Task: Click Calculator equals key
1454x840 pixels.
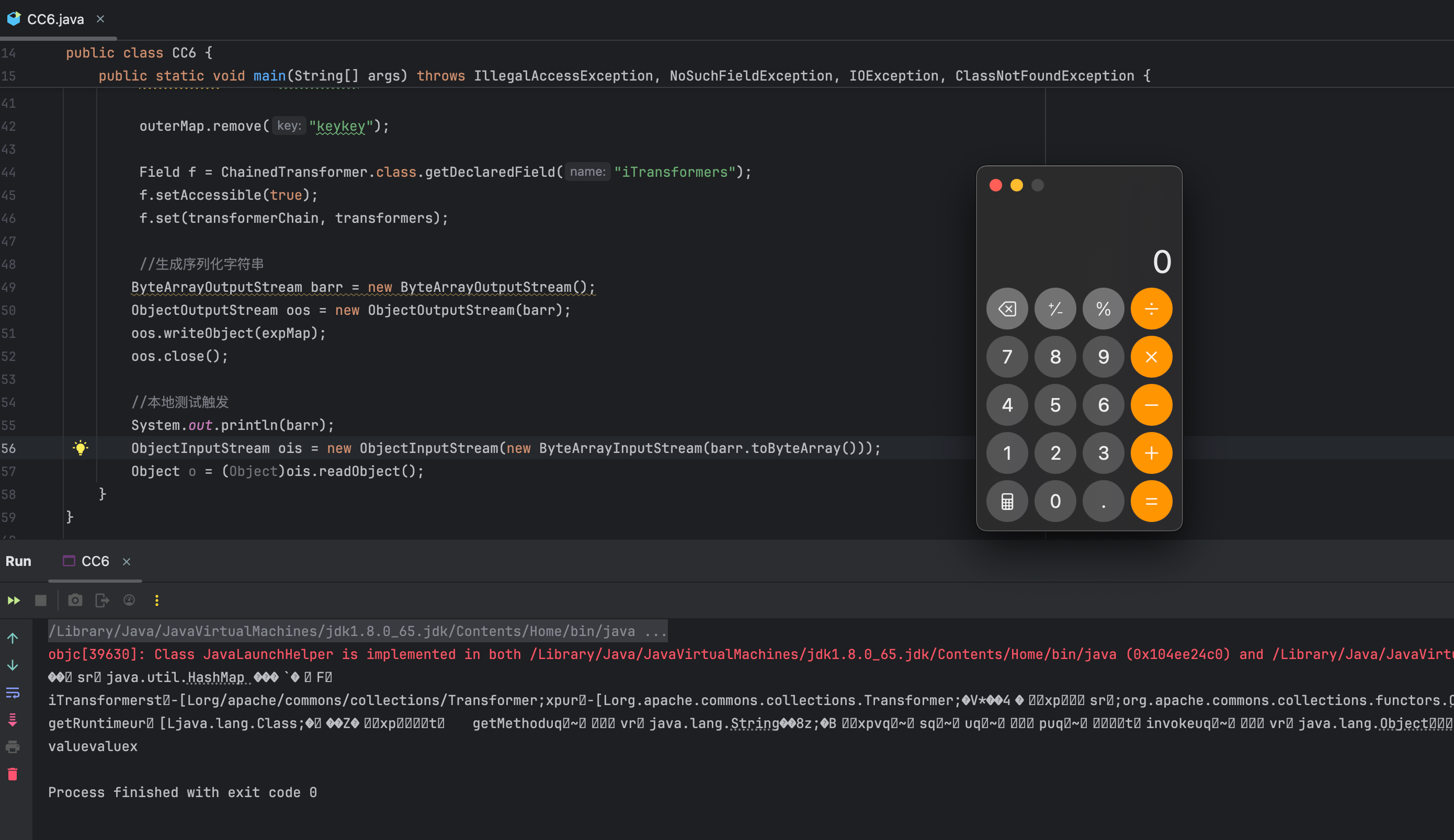Action: tap(1151, 502)
